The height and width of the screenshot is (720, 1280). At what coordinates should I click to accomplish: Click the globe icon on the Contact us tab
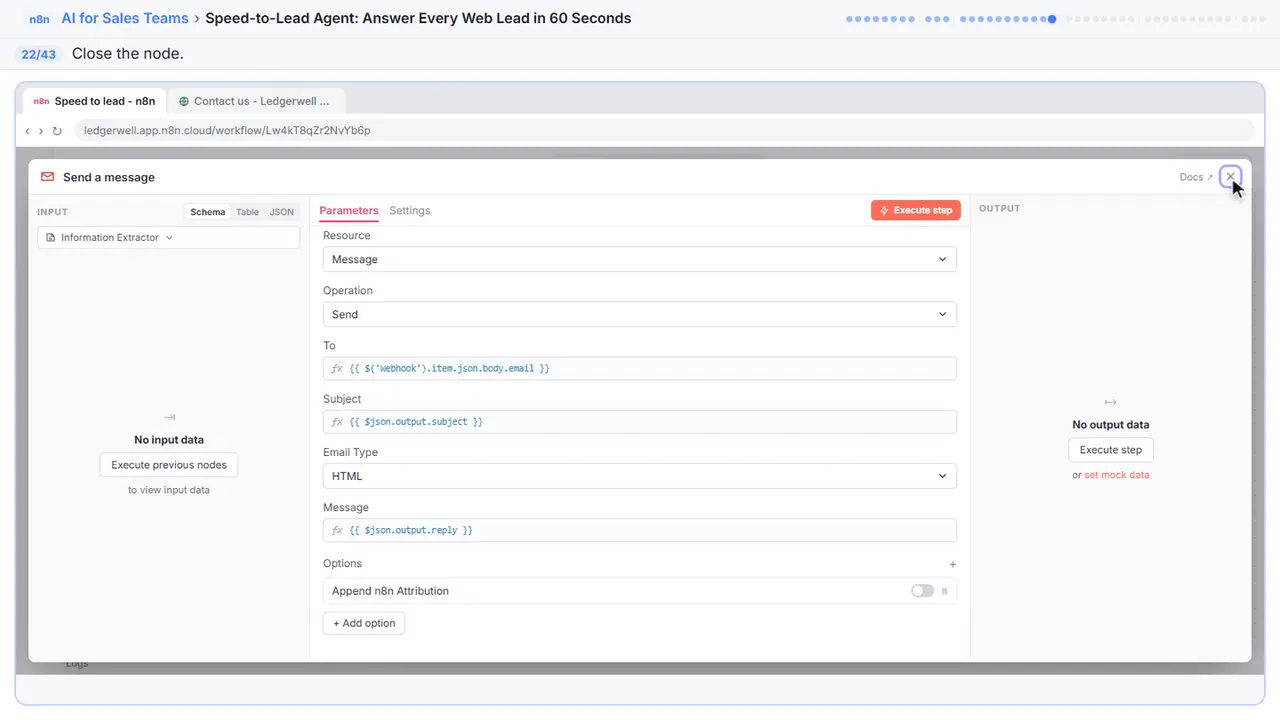[x=184, y=101]
